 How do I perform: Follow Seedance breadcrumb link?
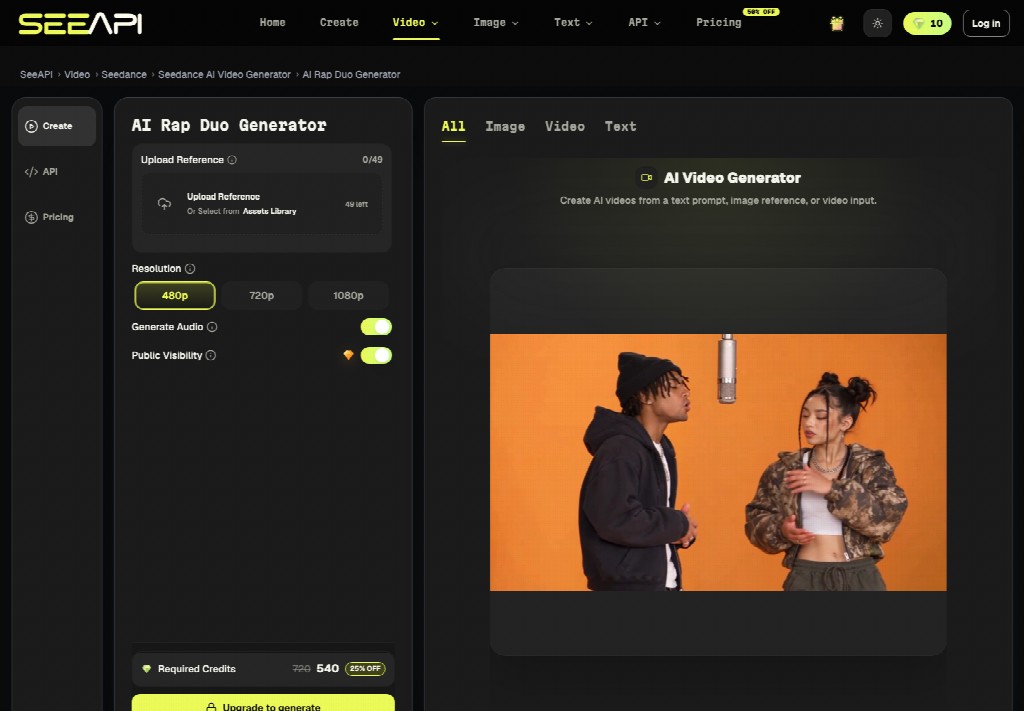[123, 74]
